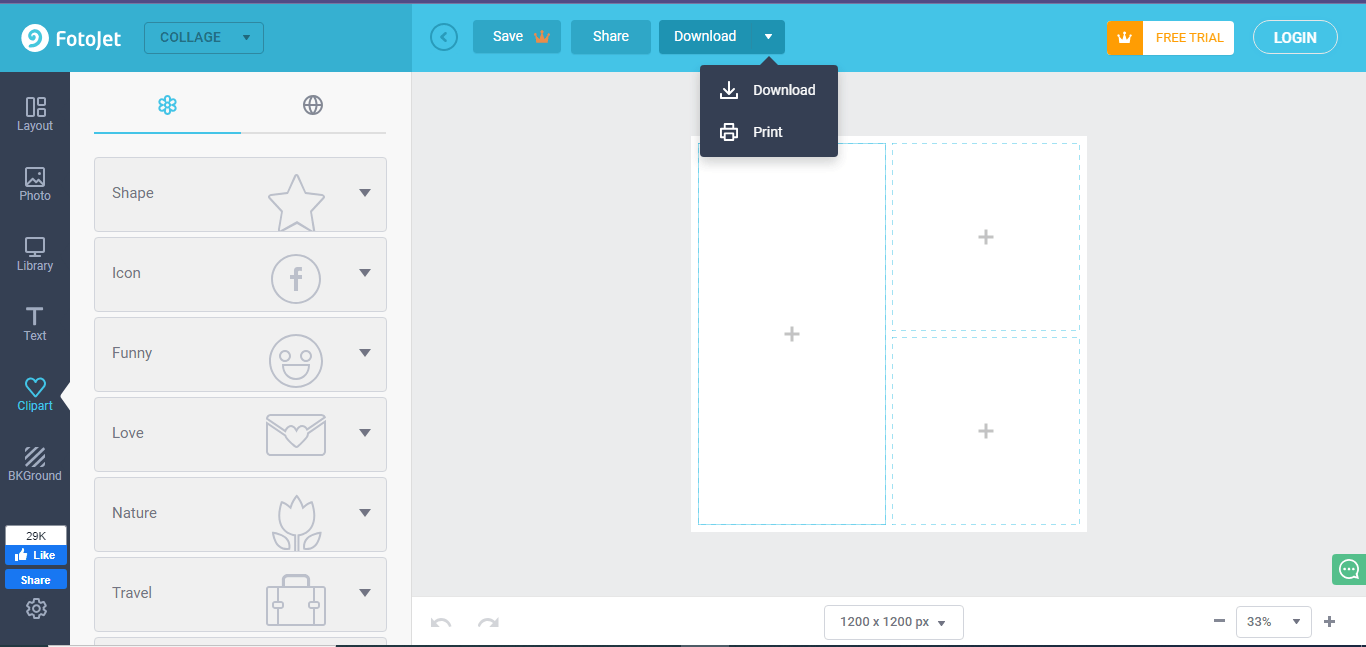Click the Share button in toolbar

click(611, 37)
